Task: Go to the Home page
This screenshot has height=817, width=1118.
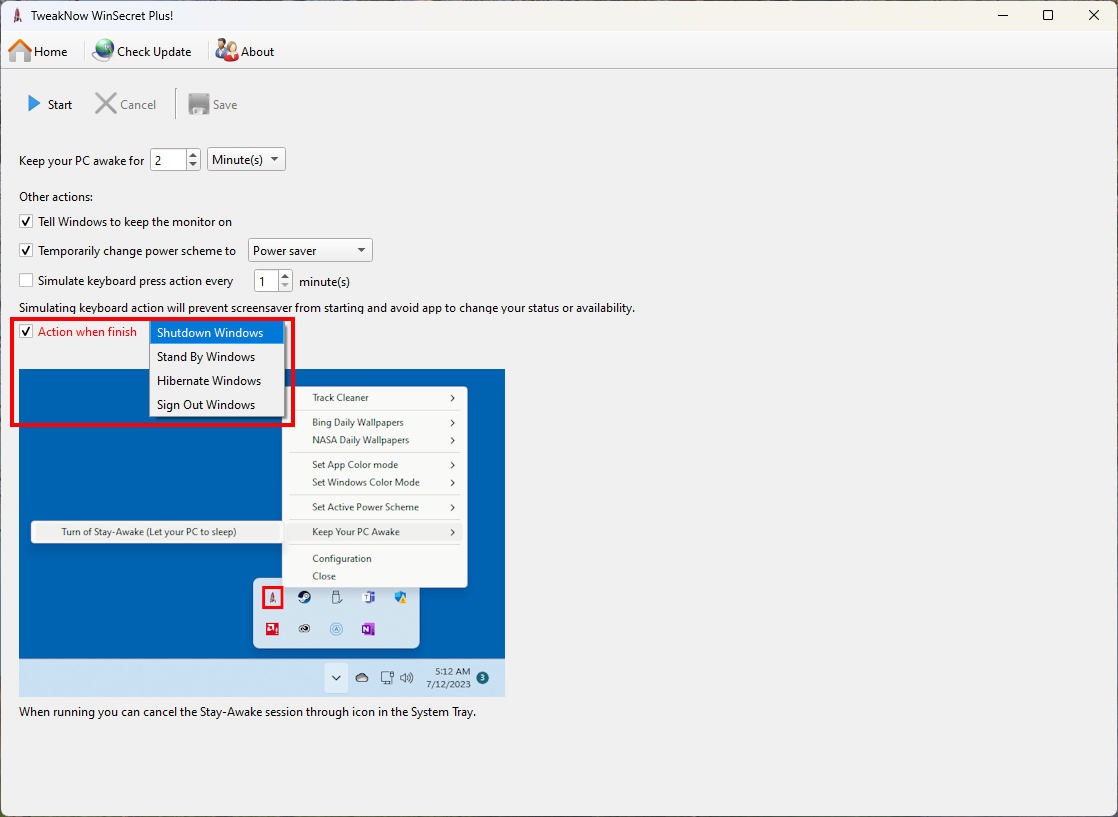Action: [x=38, y=51]
